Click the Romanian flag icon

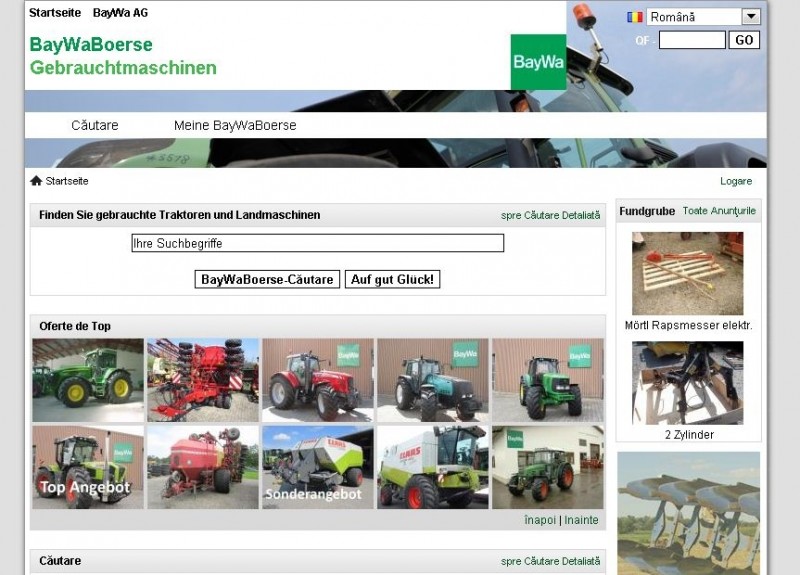coord(634,17)
